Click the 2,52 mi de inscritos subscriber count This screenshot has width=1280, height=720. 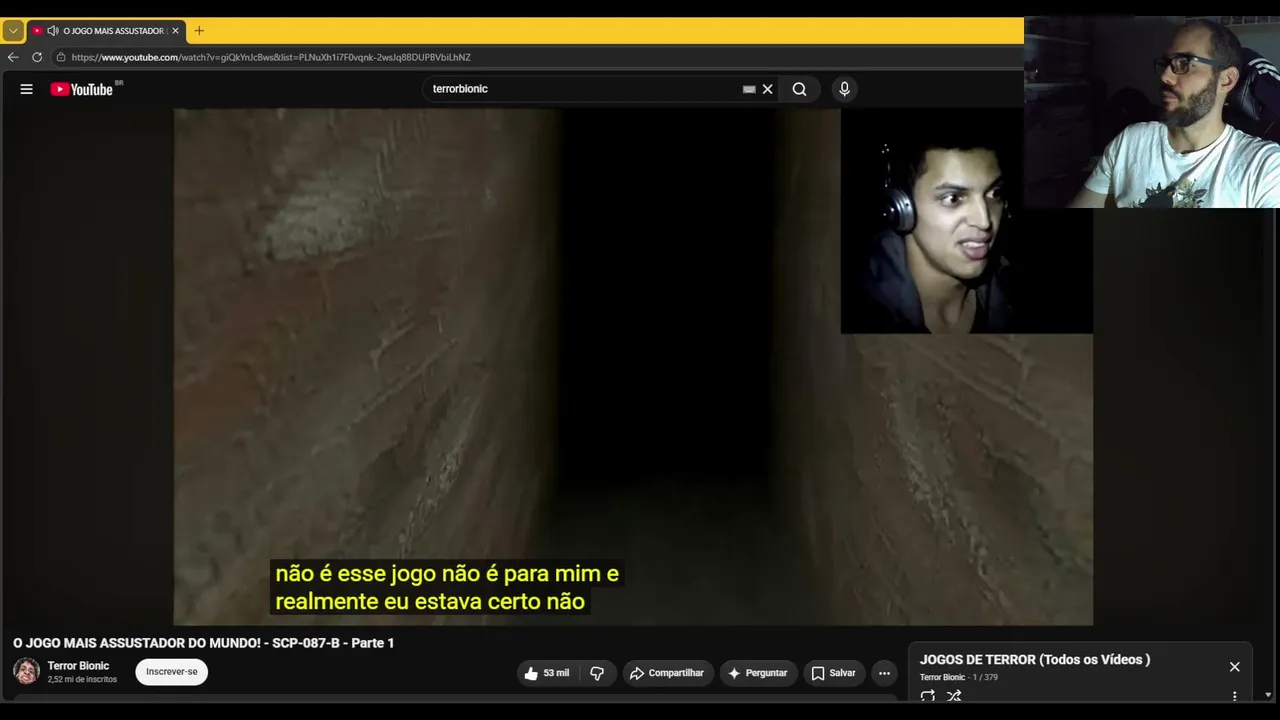click(82, 680)
